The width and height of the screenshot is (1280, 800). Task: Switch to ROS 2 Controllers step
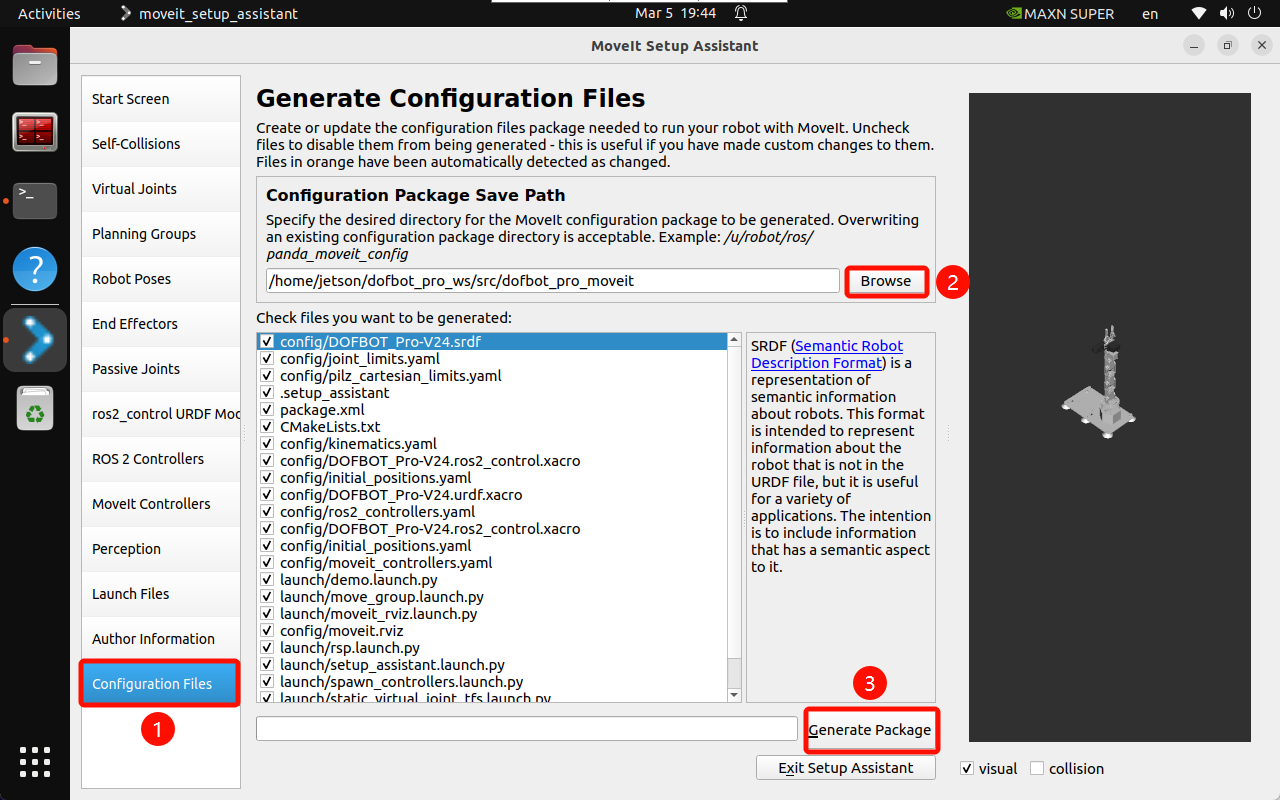(161, 459)
